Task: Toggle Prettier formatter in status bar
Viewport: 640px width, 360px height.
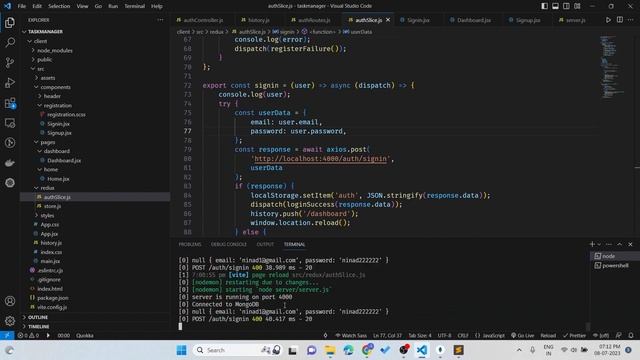Action: coord(574,336)
